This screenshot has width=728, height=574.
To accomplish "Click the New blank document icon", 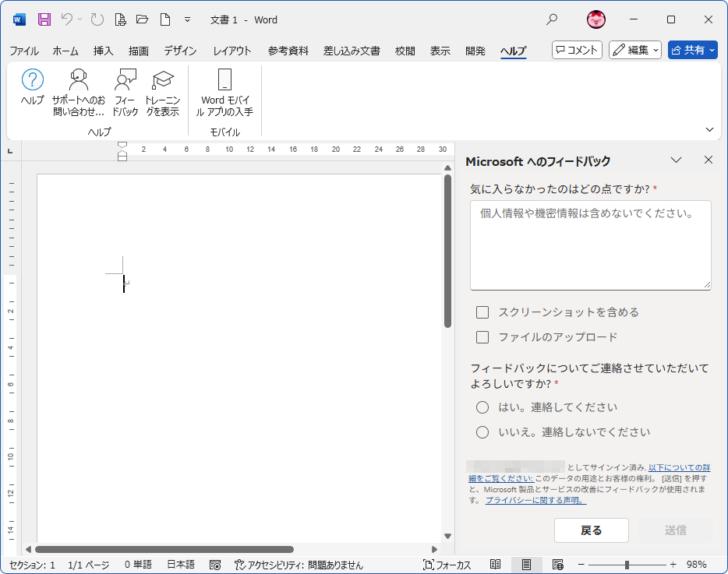I will 165,20.
